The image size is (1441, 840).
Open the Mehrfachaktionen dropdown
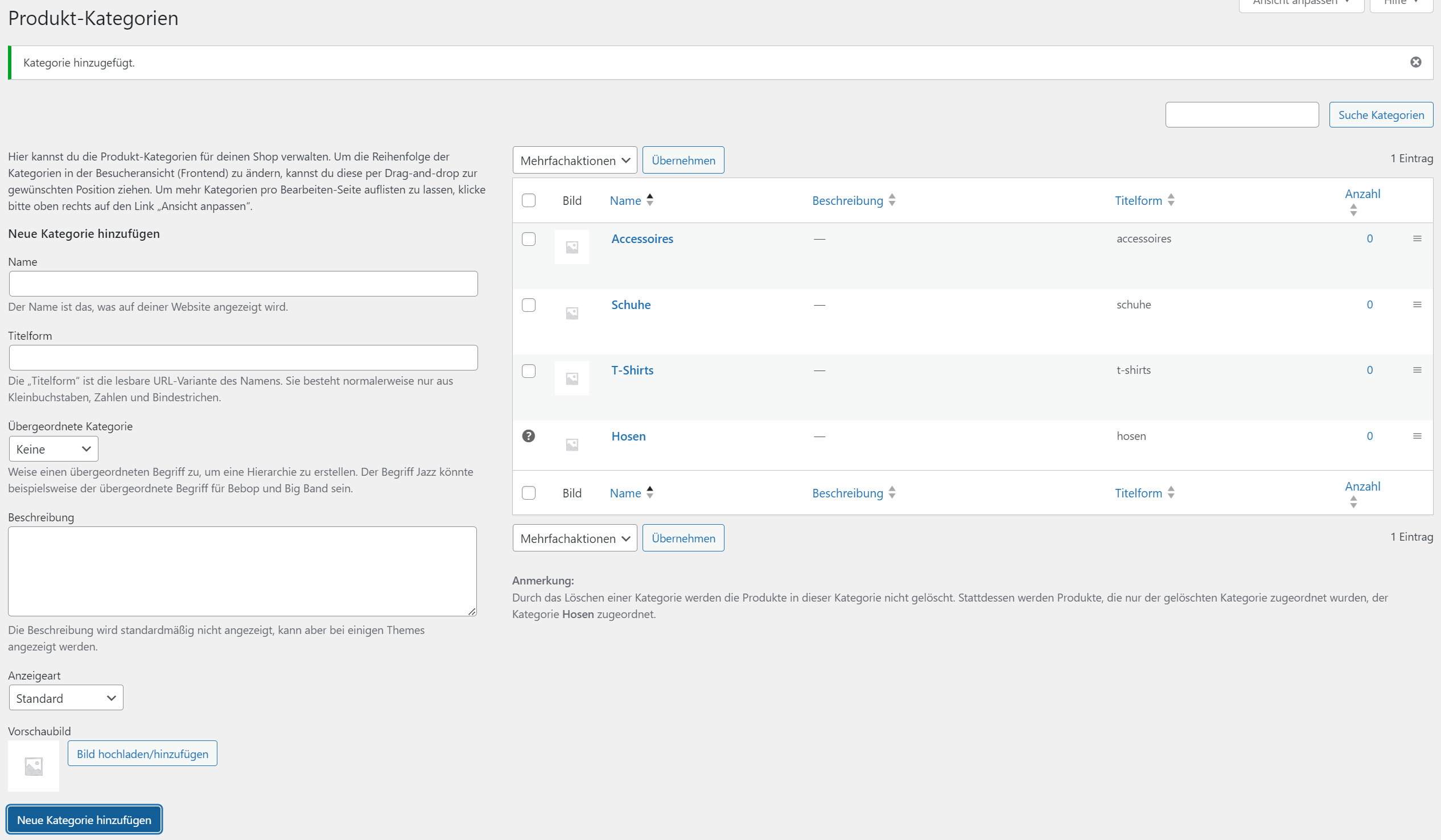574,160
